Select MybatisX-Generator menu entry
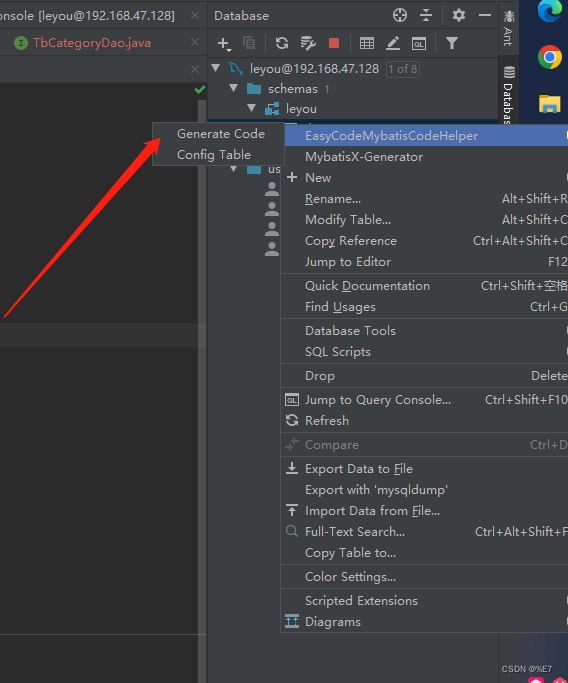The width and height of the screenshot is (568, 683). 424,157
